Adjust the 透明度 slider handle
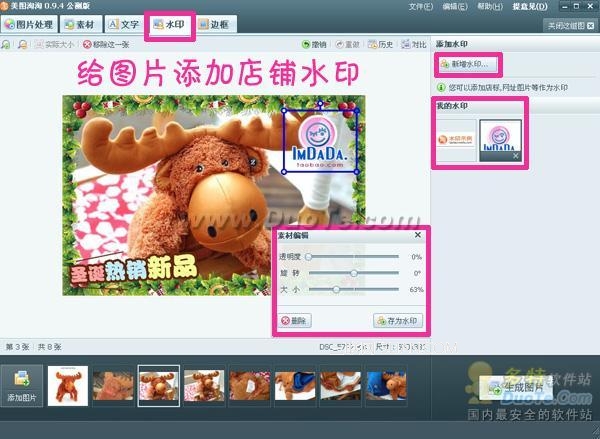The height and width of the screenshot is (439, 600). coord(308,257)
